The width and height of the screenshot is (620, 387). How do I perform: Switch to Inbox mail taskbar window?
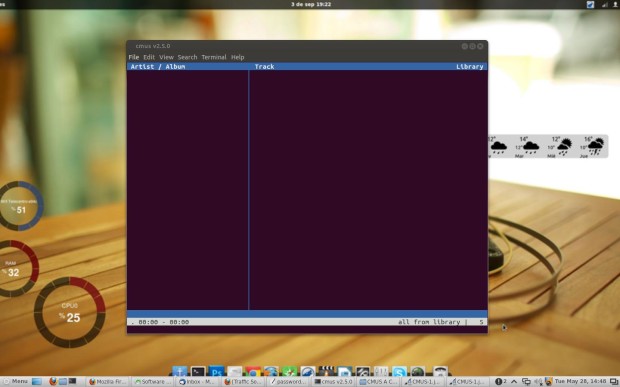click(197, 382)
